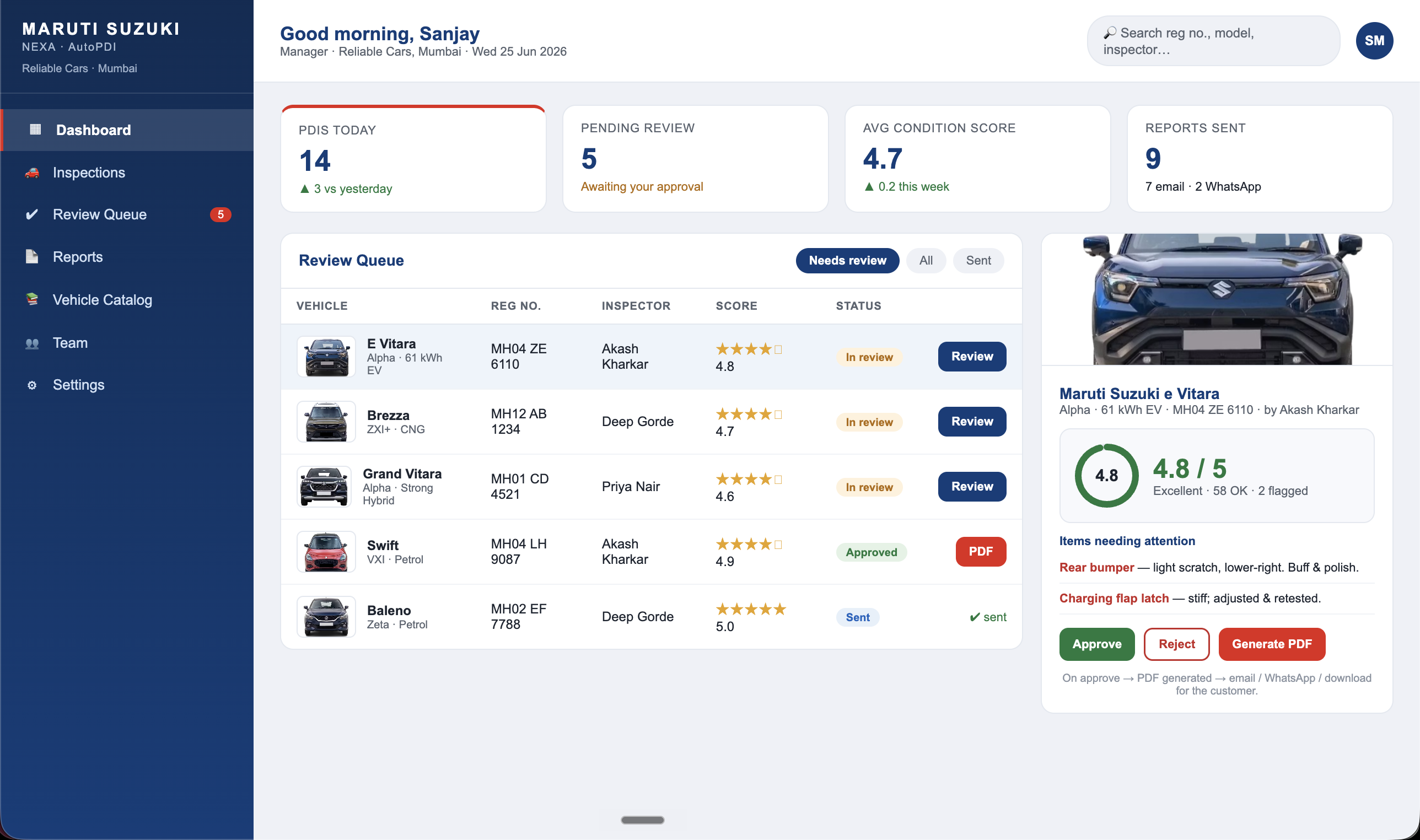The height and width of the screenshot is (840, 1420).
Task: Select the Needs review filter tab
Action: pyautogui.click(x=847, y=260)
